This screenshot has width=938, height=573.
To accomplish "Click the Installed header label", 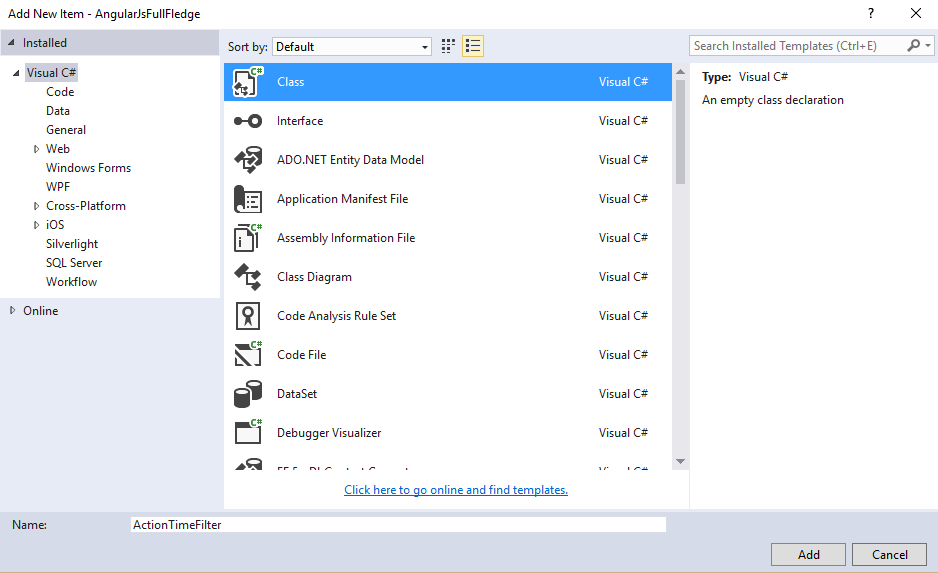I will pos(45,43).
